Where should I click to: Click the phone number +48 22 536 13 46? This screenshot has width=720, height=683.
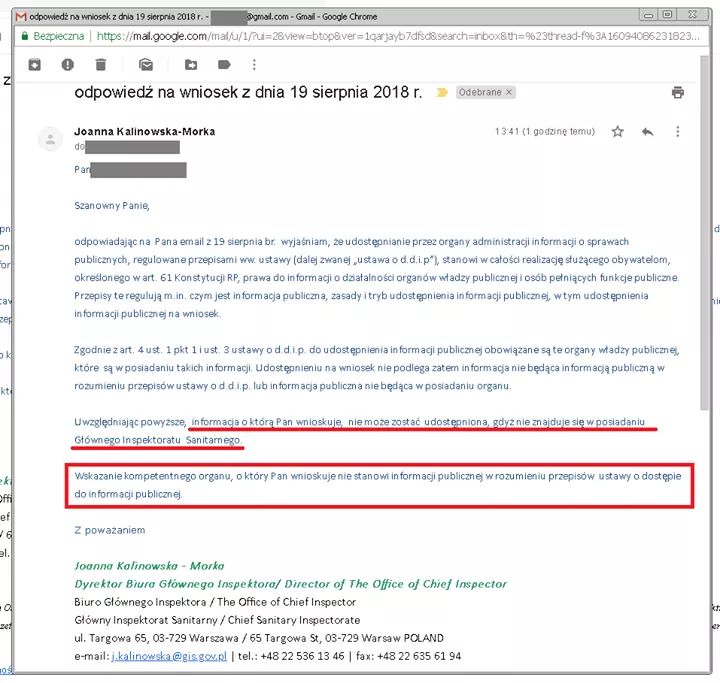[x=302, y=656]
